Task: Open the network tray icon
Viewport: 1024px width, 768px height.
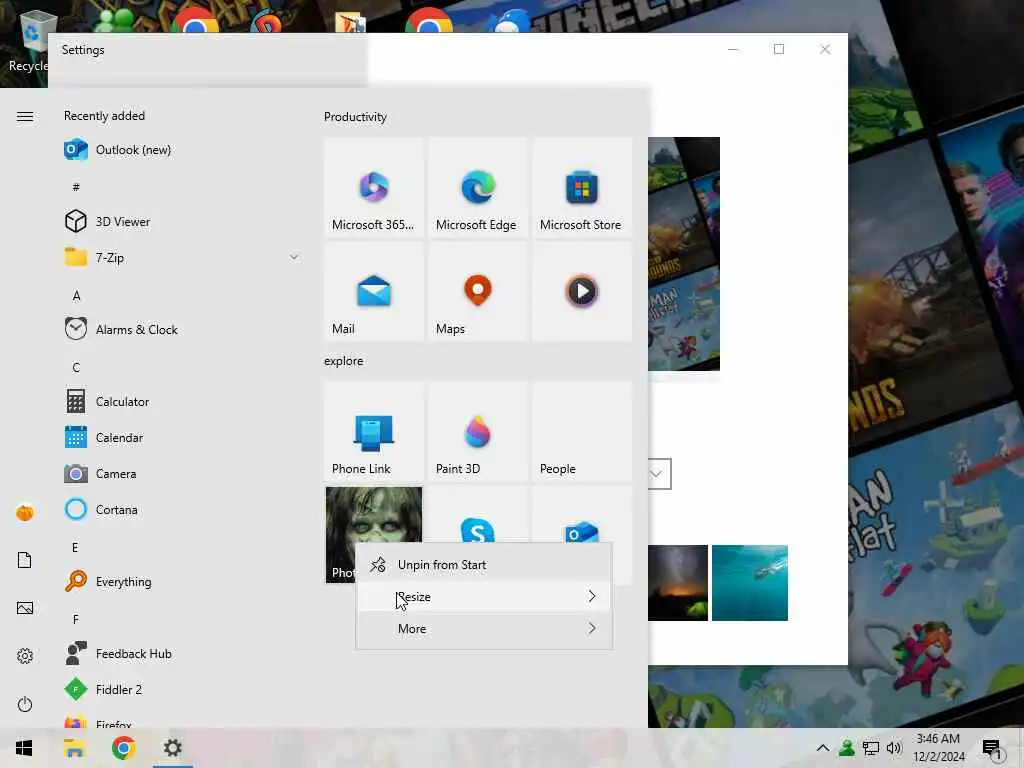Action: [x=871, y=748]
